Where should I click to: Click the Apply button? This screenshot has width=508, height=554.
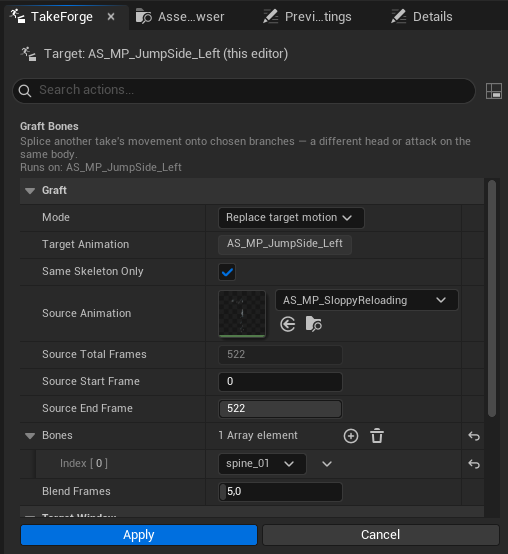(x=139, y=535)
